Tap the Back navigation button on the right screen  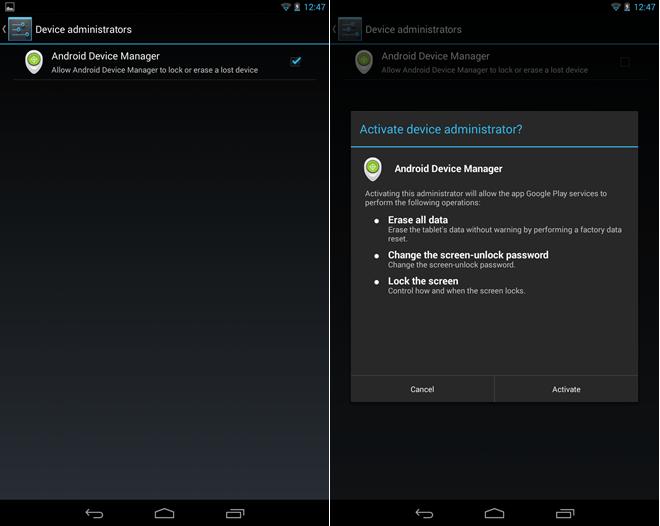[x=424, y=513]
